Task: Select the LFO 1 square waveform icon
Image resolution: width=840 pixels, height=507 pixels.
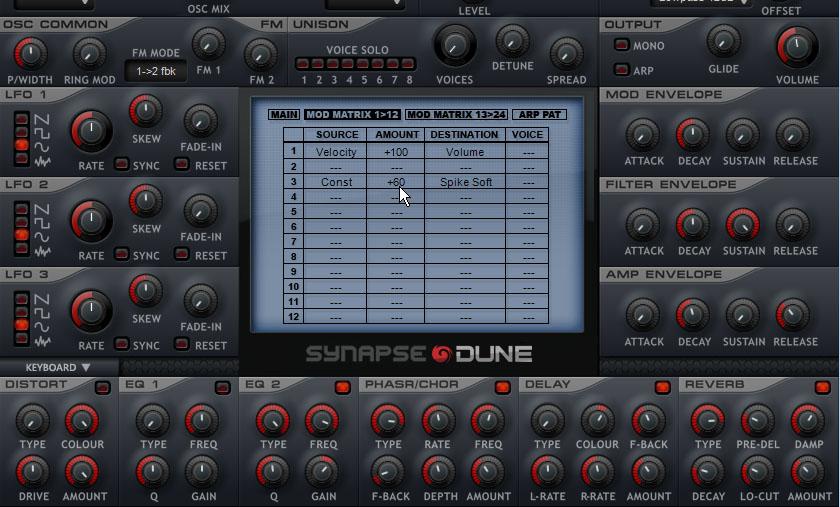Action: tap(42, 132)
